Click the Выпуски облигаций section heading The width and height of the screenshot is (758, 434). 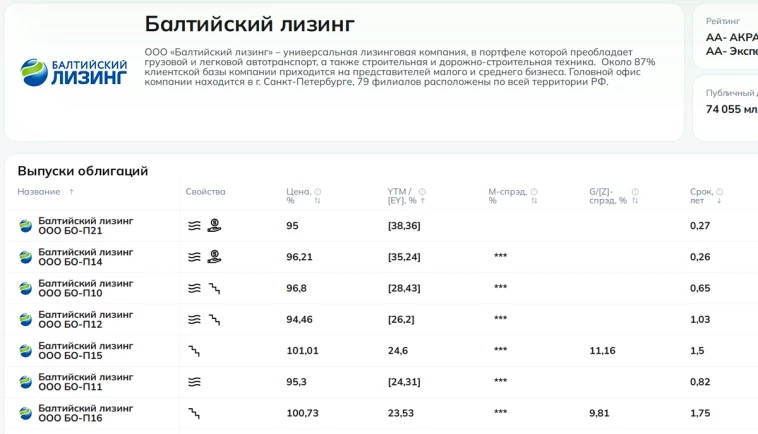point(83,171)
